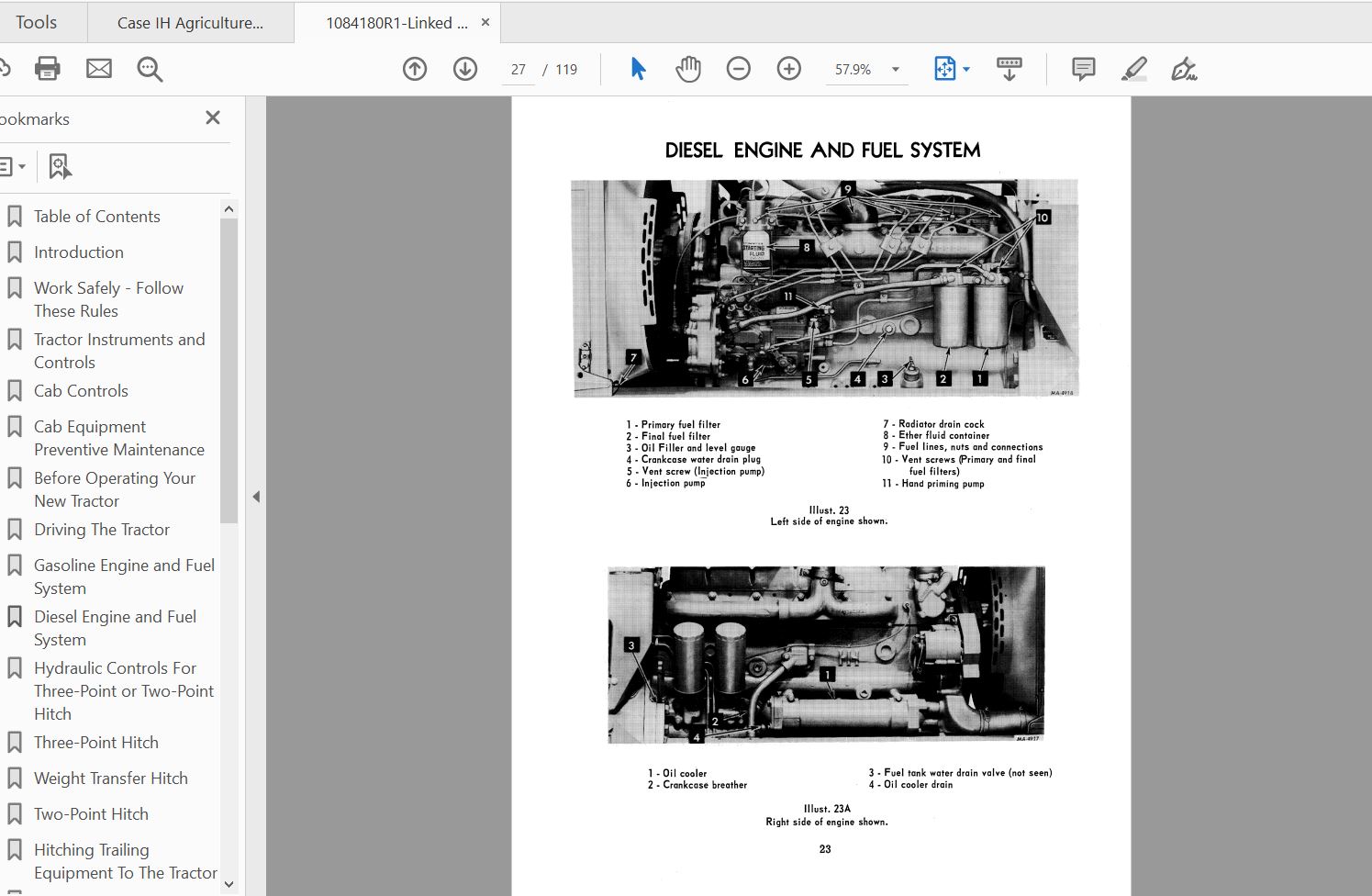Click the page number input field
Screen dimensions: 1372x896
[519, 70]
